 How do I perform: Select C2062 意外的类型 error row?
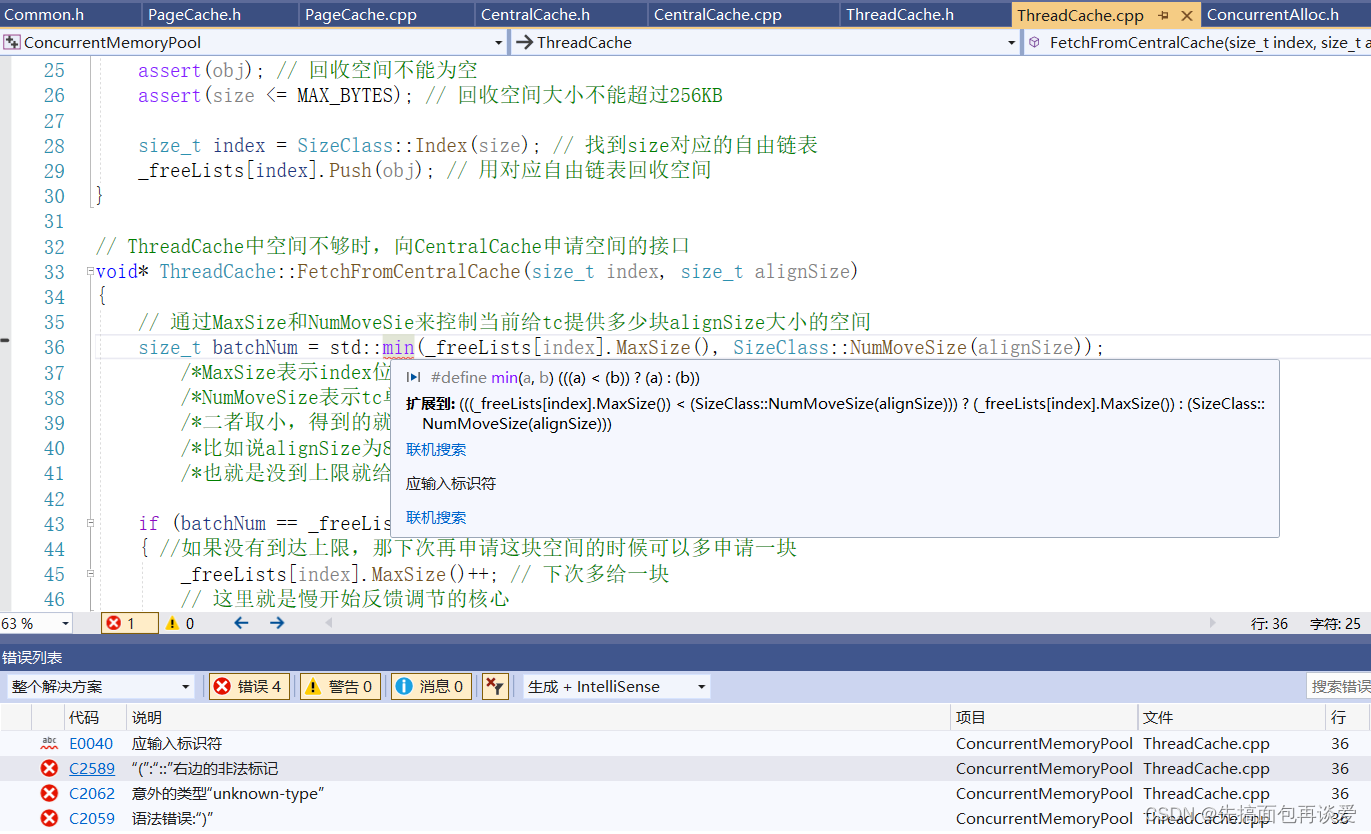[x=685, y=794]
